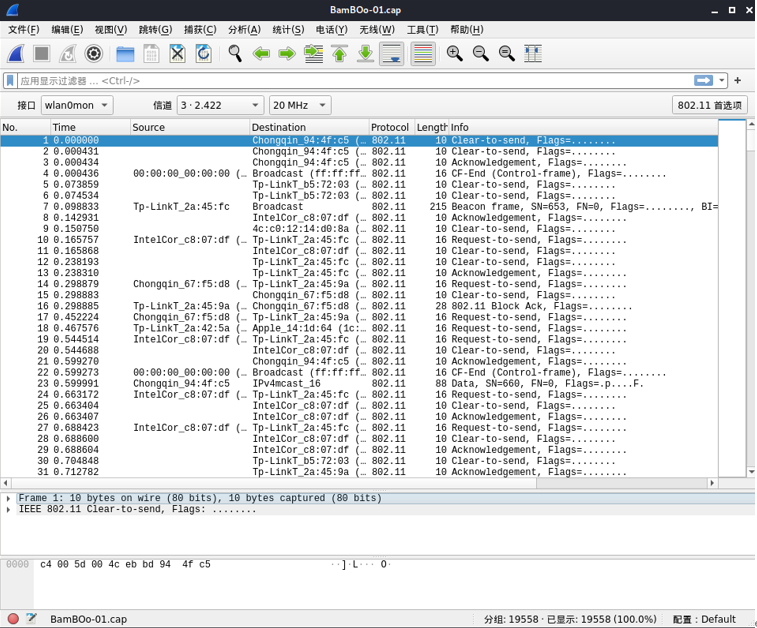Image resolution: width=757 pixels, height=628 pixels.
Task: Toggle auto-scroll during live capture icon
Action: [392, 54]
